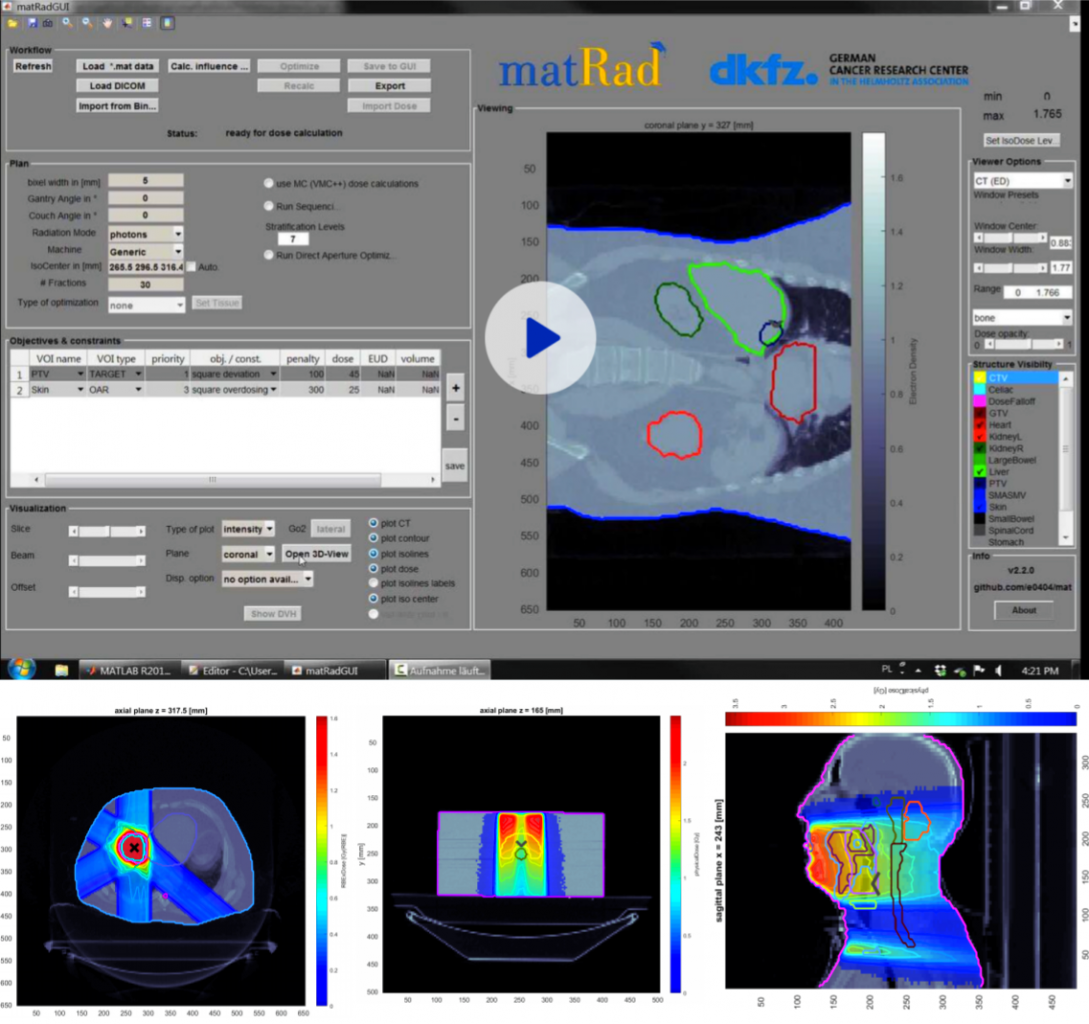The height and width of the screenshot is (1024, 1089).
Task: Check the Auto isocenter checkbox
Action: point(191,267)
